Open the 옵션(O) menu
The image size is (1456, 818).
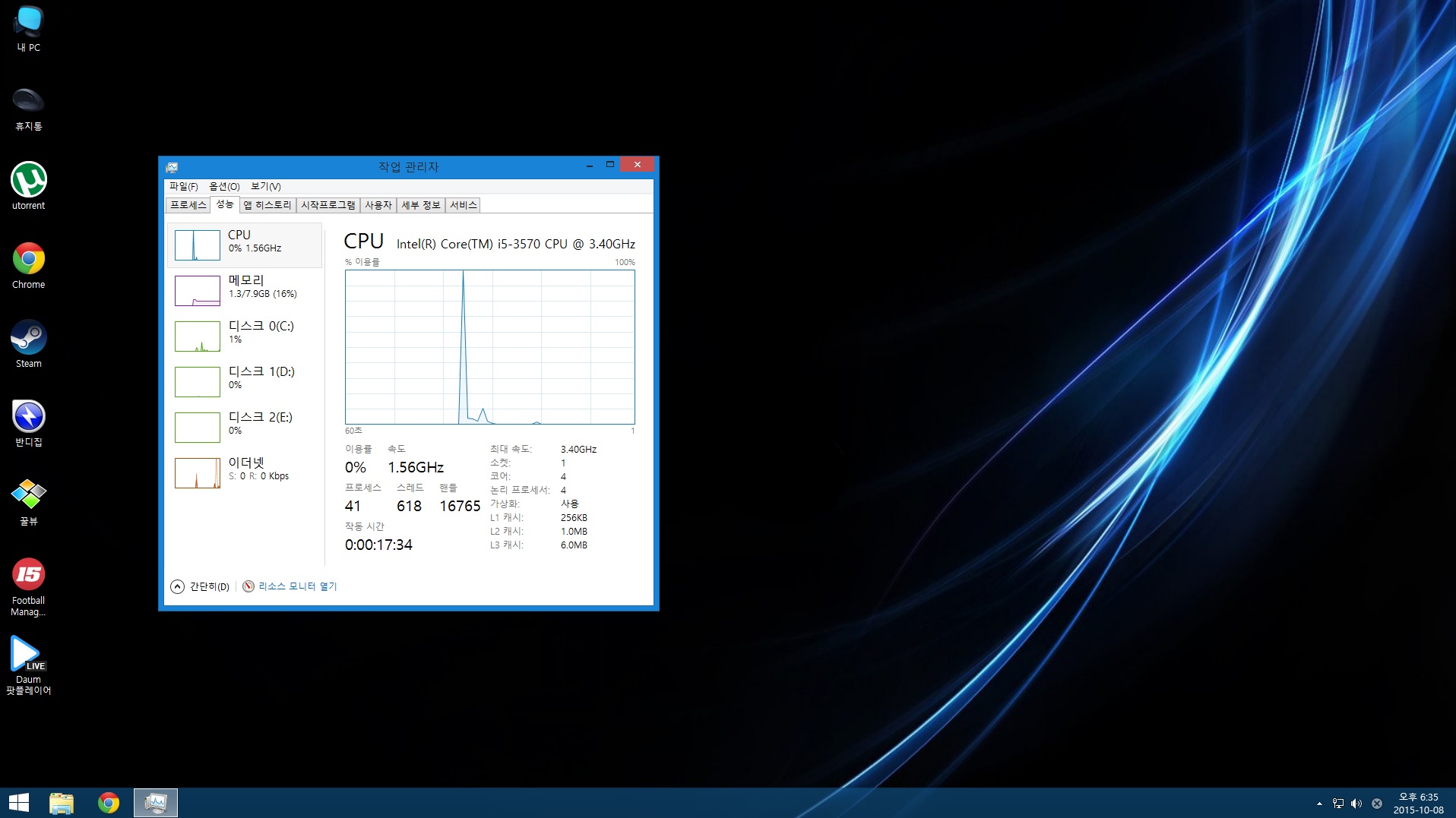224,186
